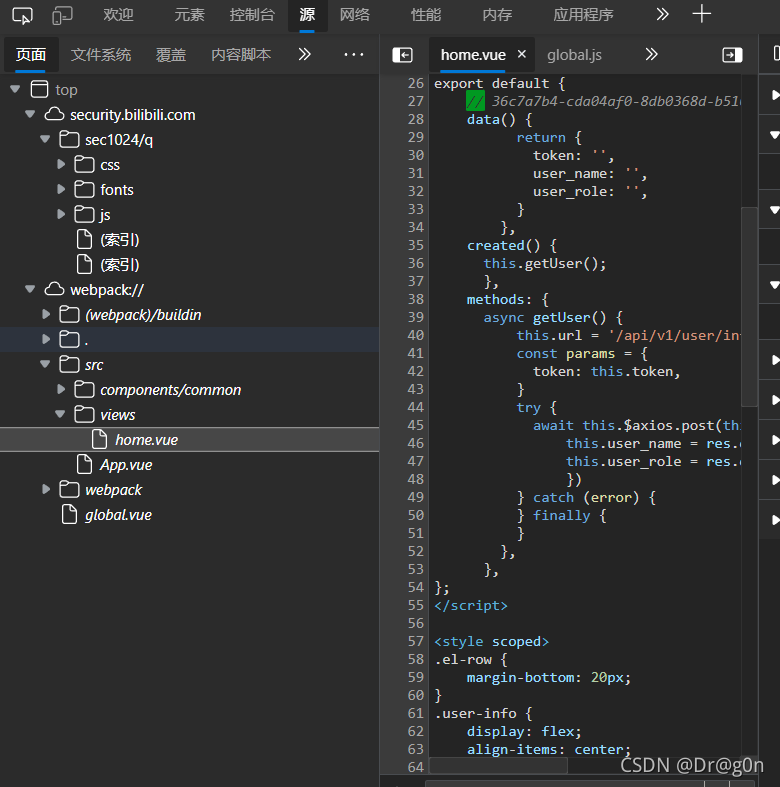780x787 pixels.
Task: Collapse the views folder
Action: [60, 415]
